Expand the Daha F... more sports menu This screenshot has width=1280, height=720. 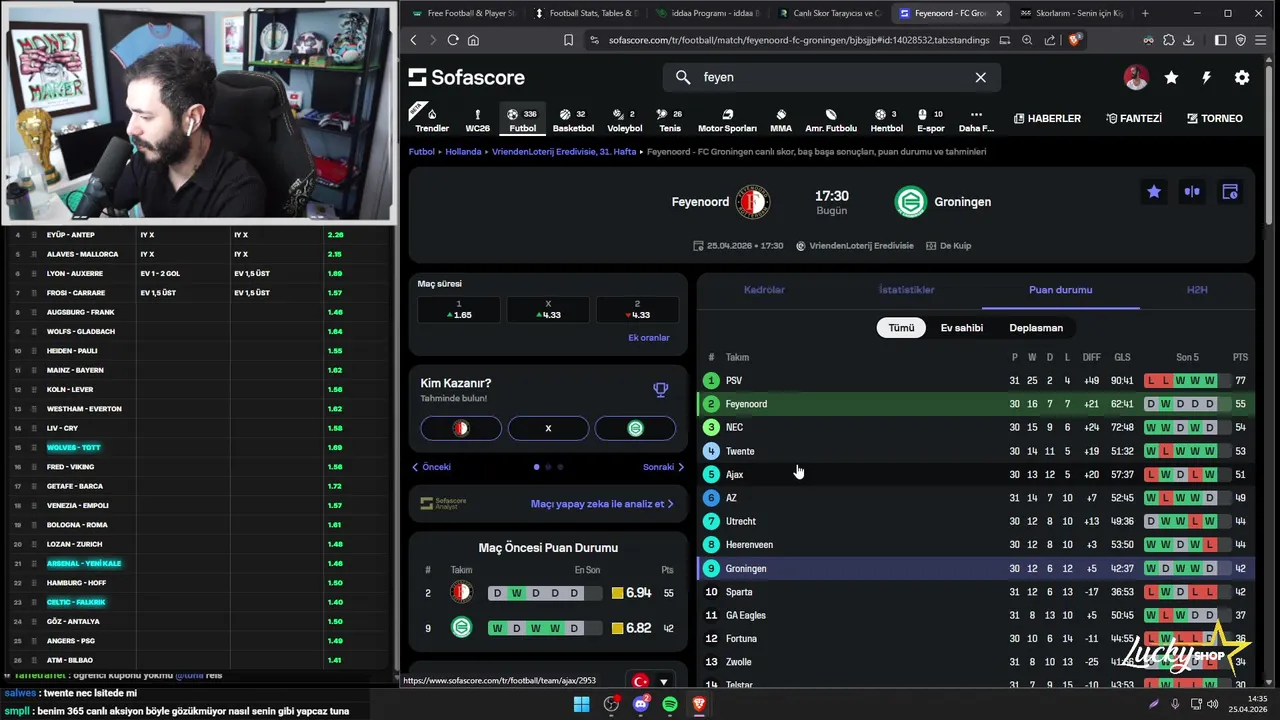pos(976,120)
